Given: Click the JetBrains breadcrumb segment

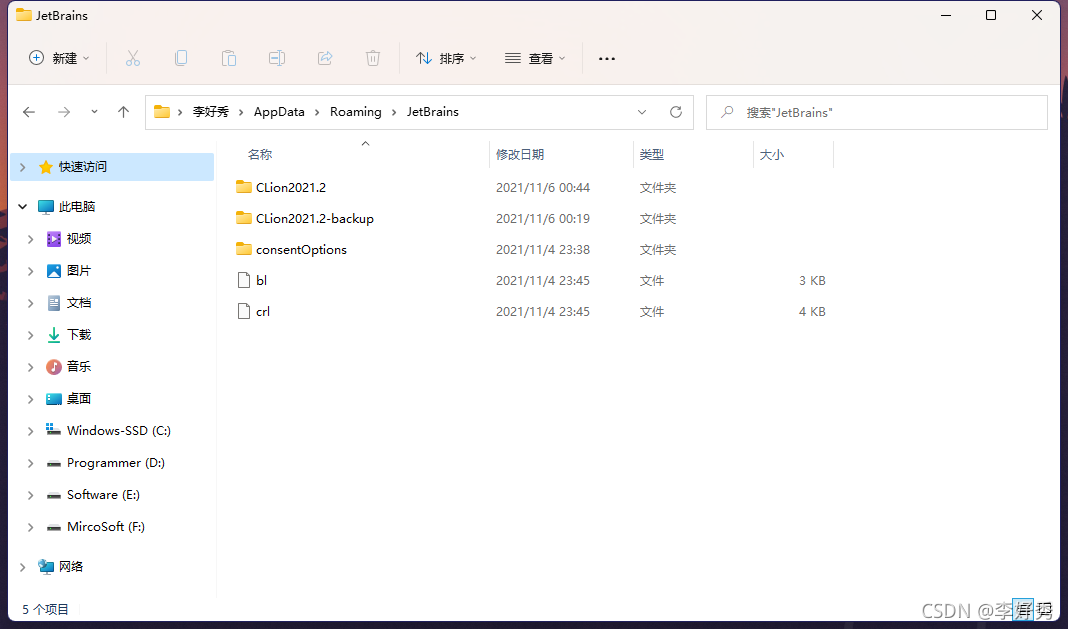Looking at the screenshot, I should pos(433,112).
